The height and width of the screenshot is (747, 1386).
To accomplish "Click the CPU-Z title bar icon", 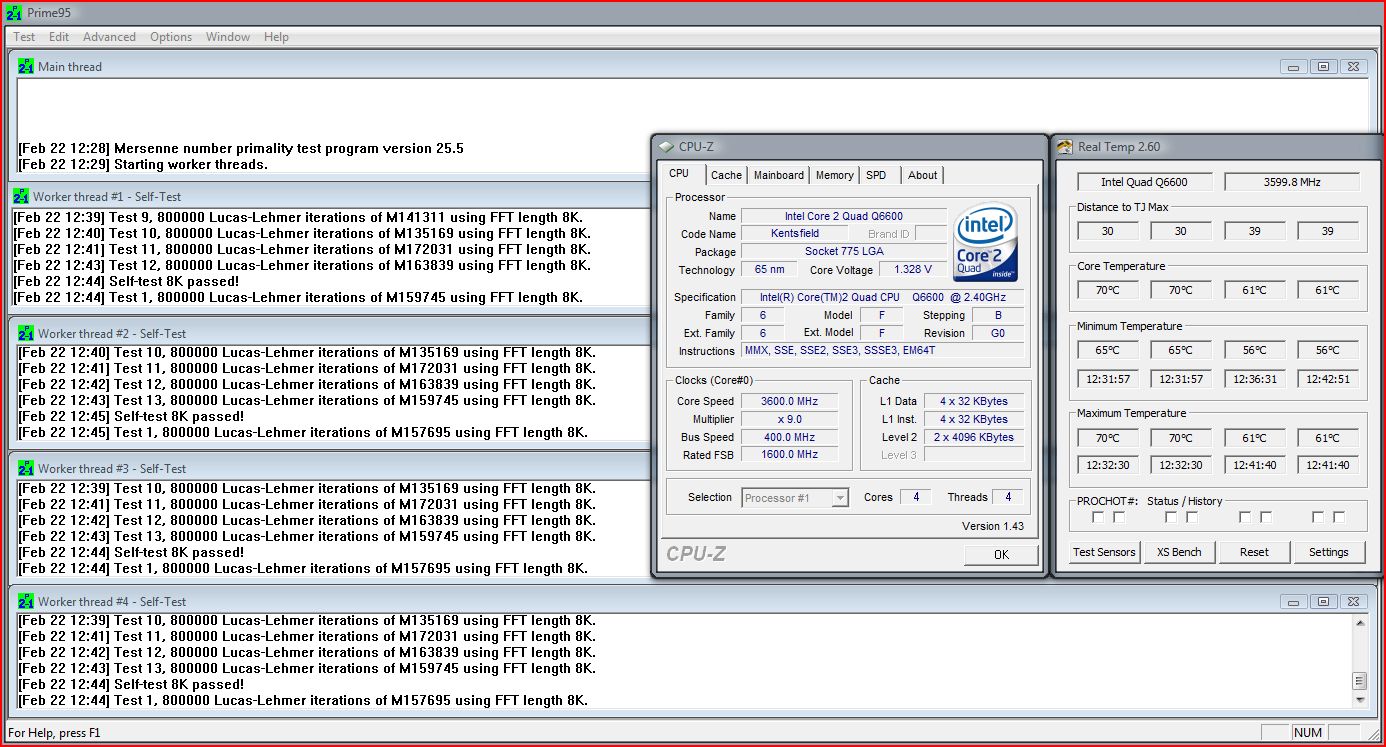I will click(x=667, y=147).
